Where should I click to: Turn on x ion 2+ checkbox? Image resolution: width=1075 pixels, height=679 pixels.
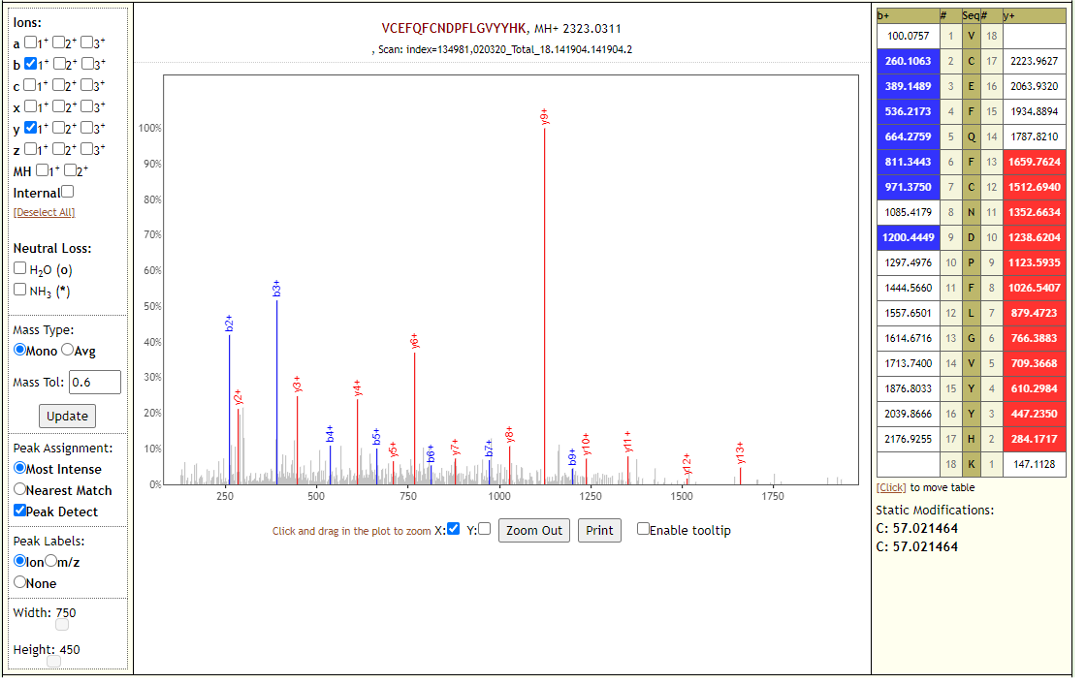click(x=59, y=106)
